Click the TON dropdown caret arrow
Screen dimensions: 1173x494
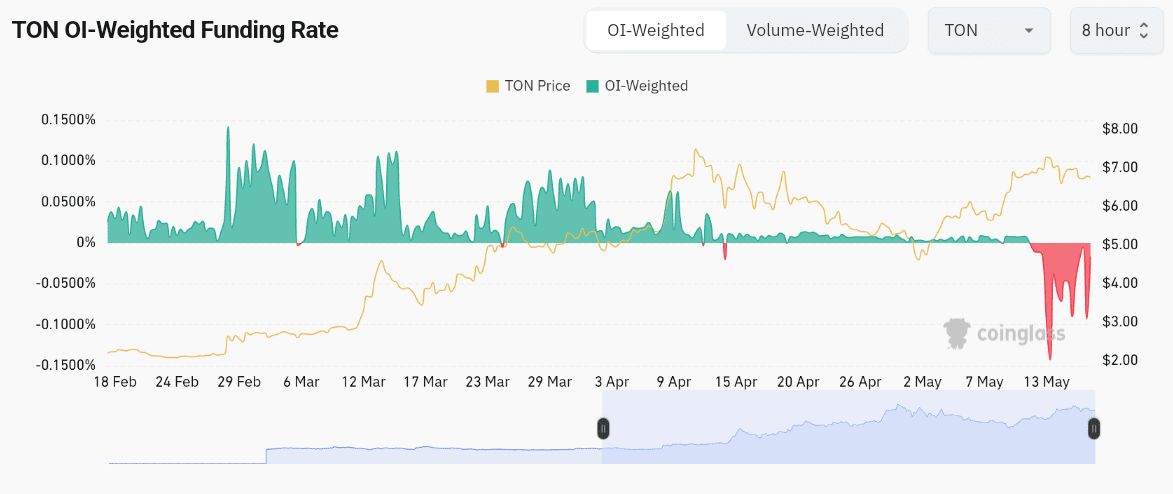1029,31
